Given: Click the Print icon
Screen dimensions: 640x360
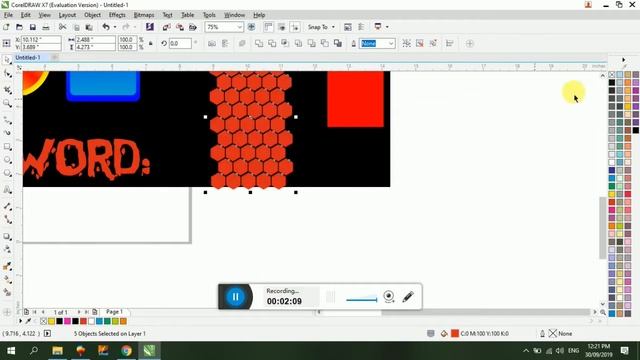Looking at the screenshot, I should [46, 27].
